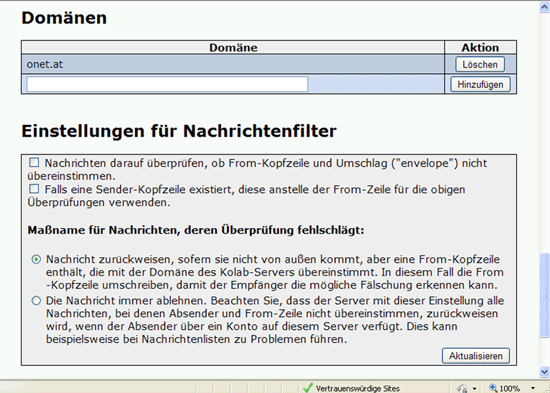This screenshot has width=550, height=393.
Task: Click the Löschen button for onet.at
Action: (x=480, y=64)
